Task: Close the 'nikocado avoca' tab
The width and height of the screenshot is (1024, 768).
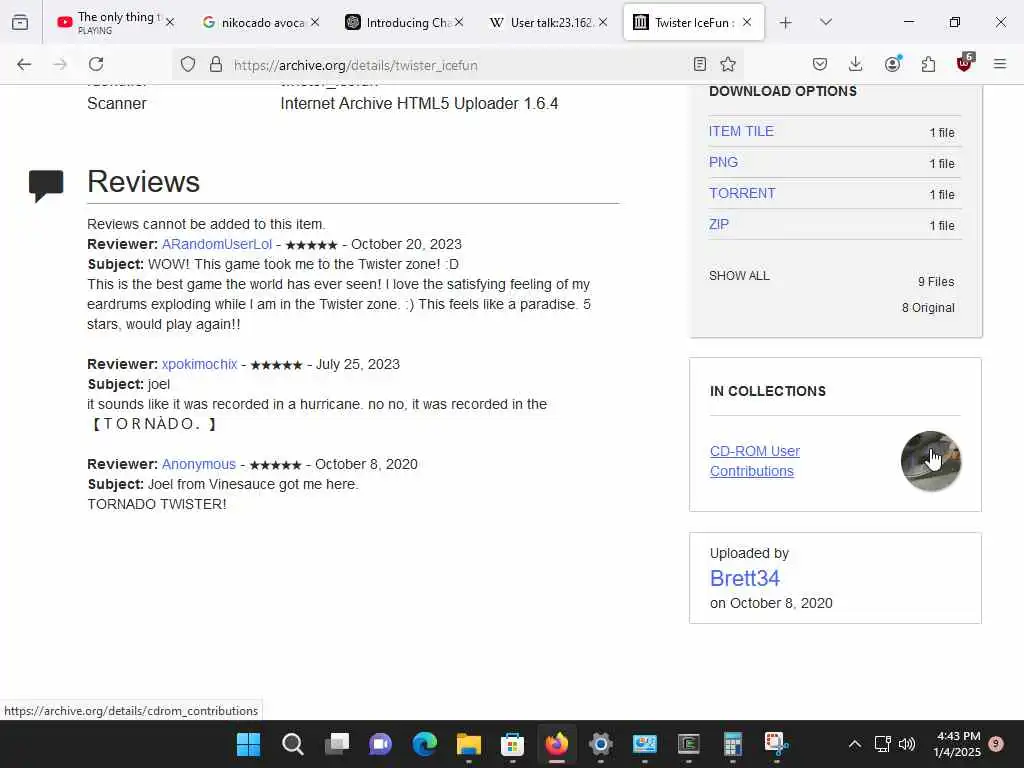Action: click(315, 22)
